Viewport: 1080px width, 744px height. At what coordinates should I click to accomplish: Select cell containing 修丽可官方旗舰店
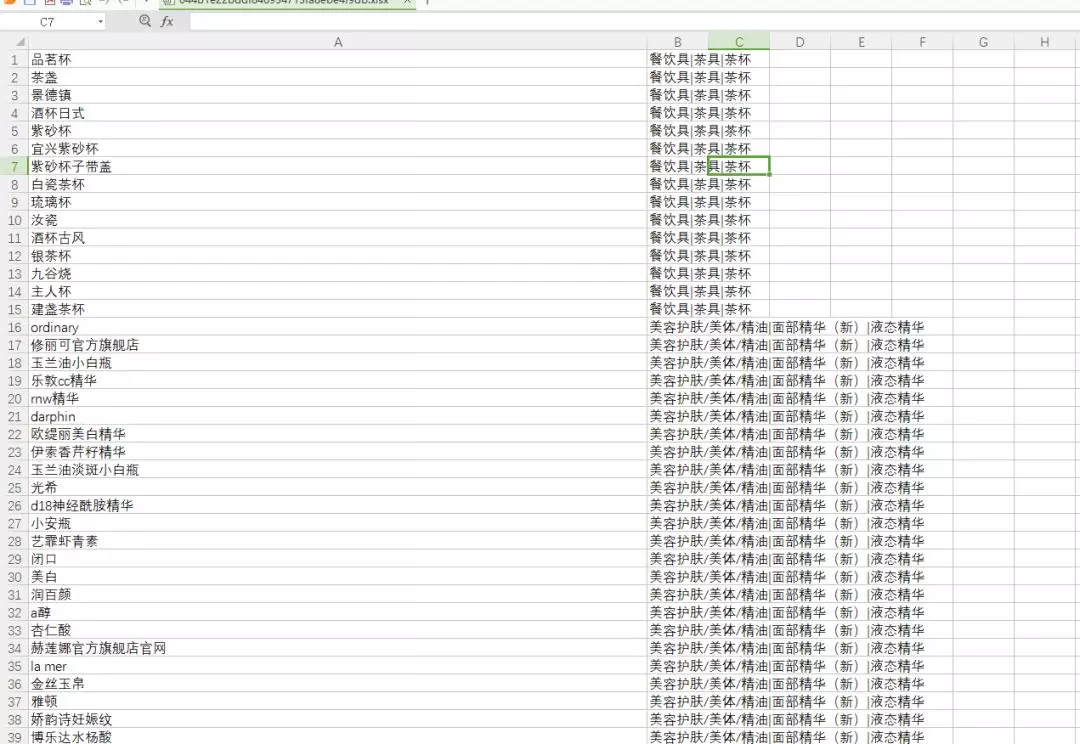338,344
